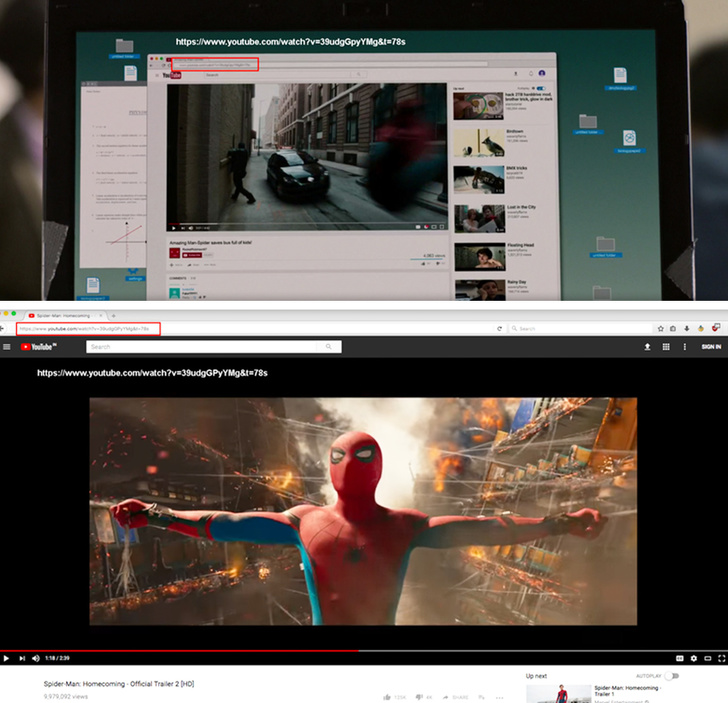Toggle theater mode on the player
Viewport: 728px width, 703px height.
tap(708, 658)
